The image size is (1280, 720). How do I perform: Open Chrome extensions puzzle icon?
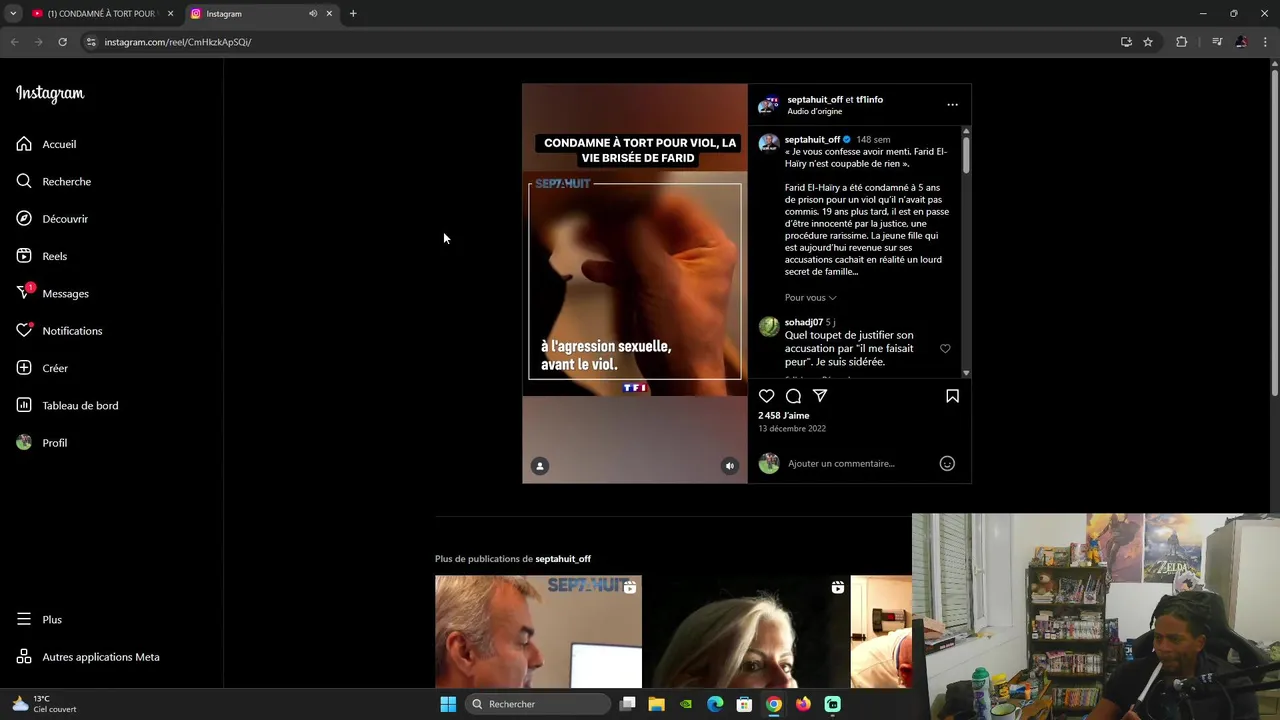tap(1182, 42)
